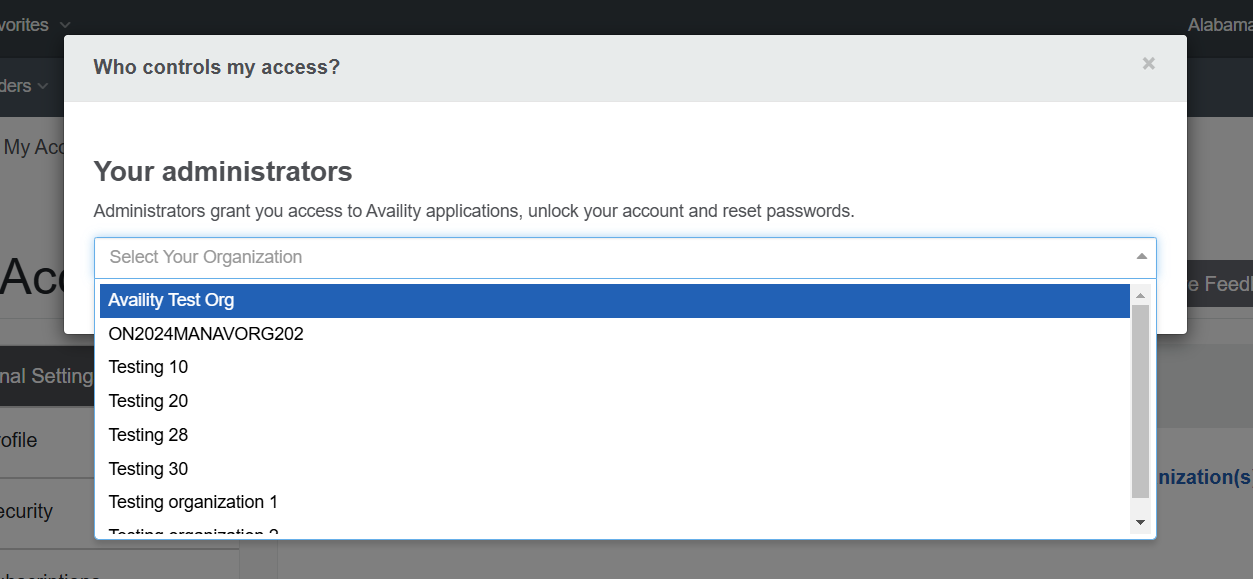The image size is (1253, 579).
Task: Open the Alabama state selector
Action: [x=1221, y=24]
